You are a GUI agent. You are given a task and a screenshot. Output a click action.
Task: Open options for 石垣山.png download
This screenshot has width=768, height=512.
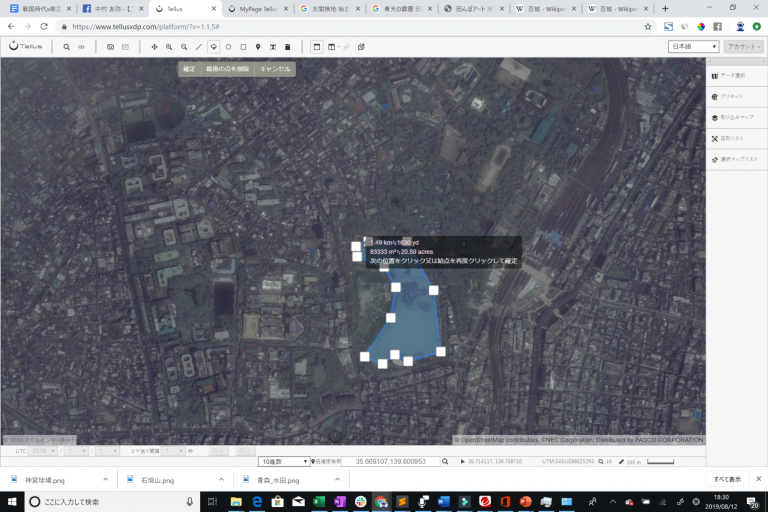[221, 480]
